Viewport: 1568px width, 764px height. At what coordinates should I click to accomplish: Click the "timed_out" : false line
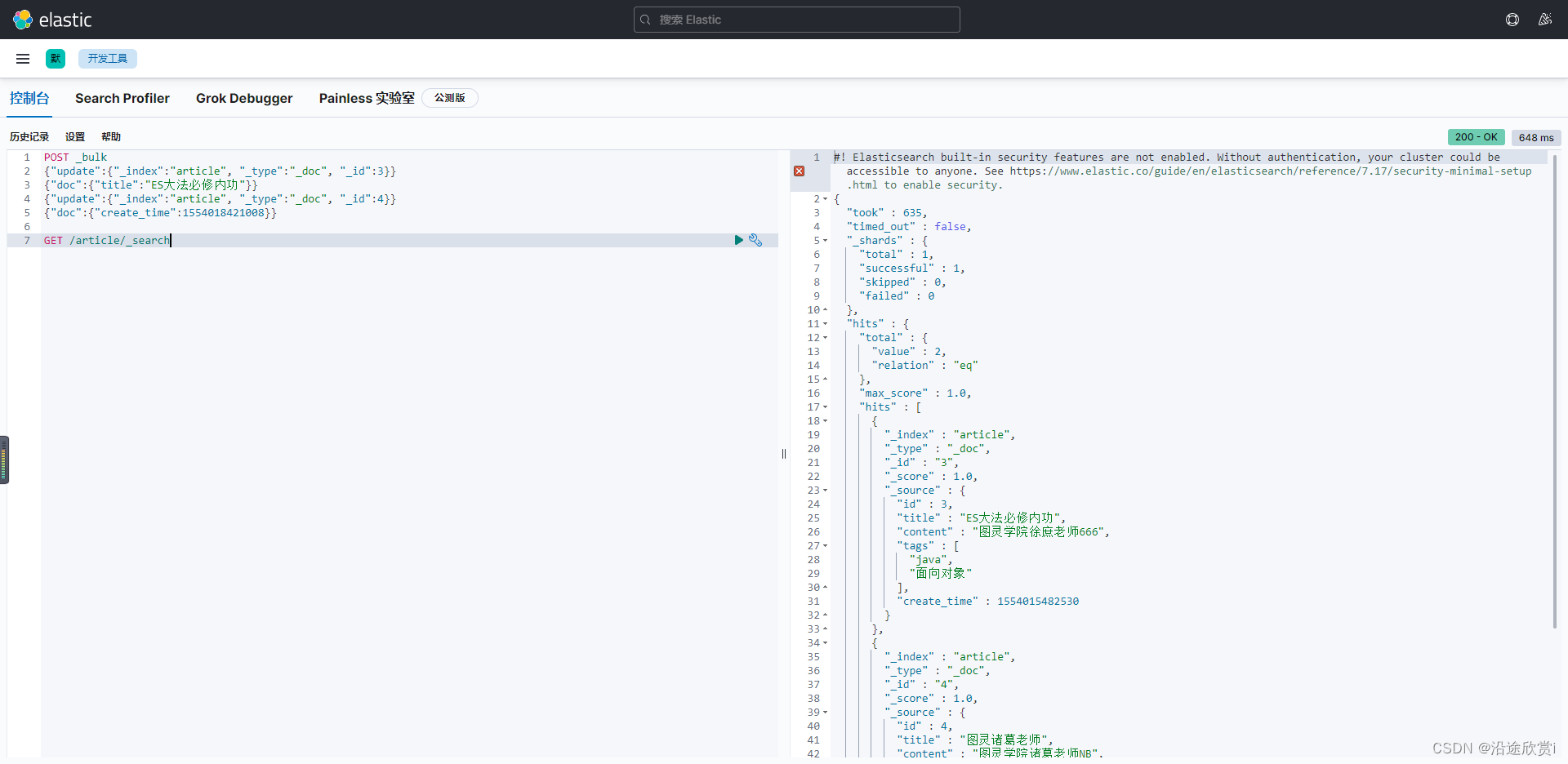(x=909, y=227)
